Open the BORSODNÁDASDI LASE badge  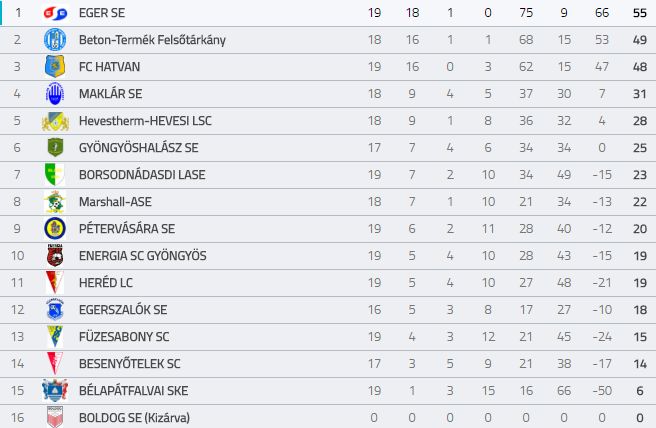55,174
